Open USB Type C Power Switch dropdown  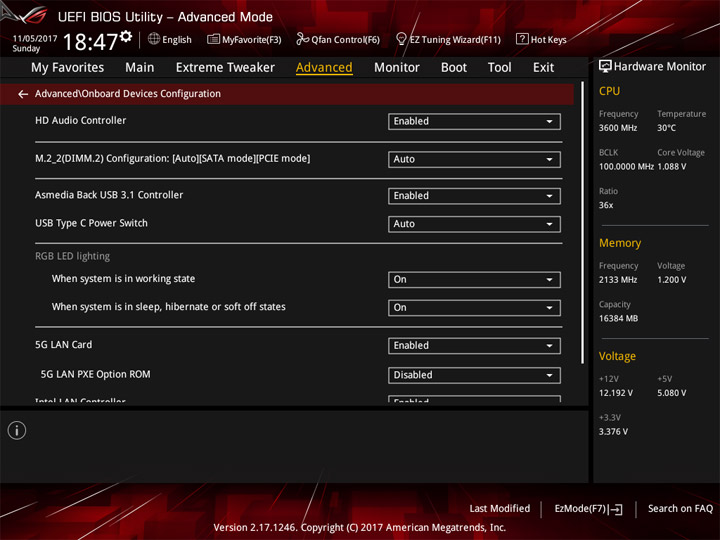pyautogui.click(x=474, y=224)
